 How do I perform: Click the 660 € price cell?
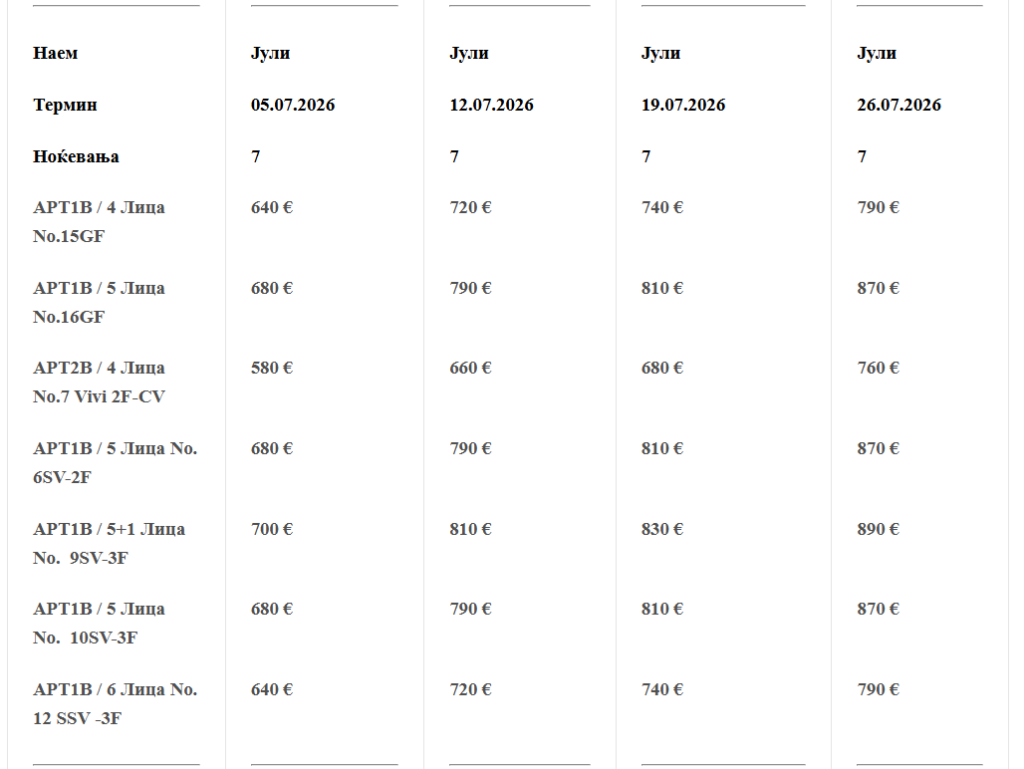click(x=470, y=368)
